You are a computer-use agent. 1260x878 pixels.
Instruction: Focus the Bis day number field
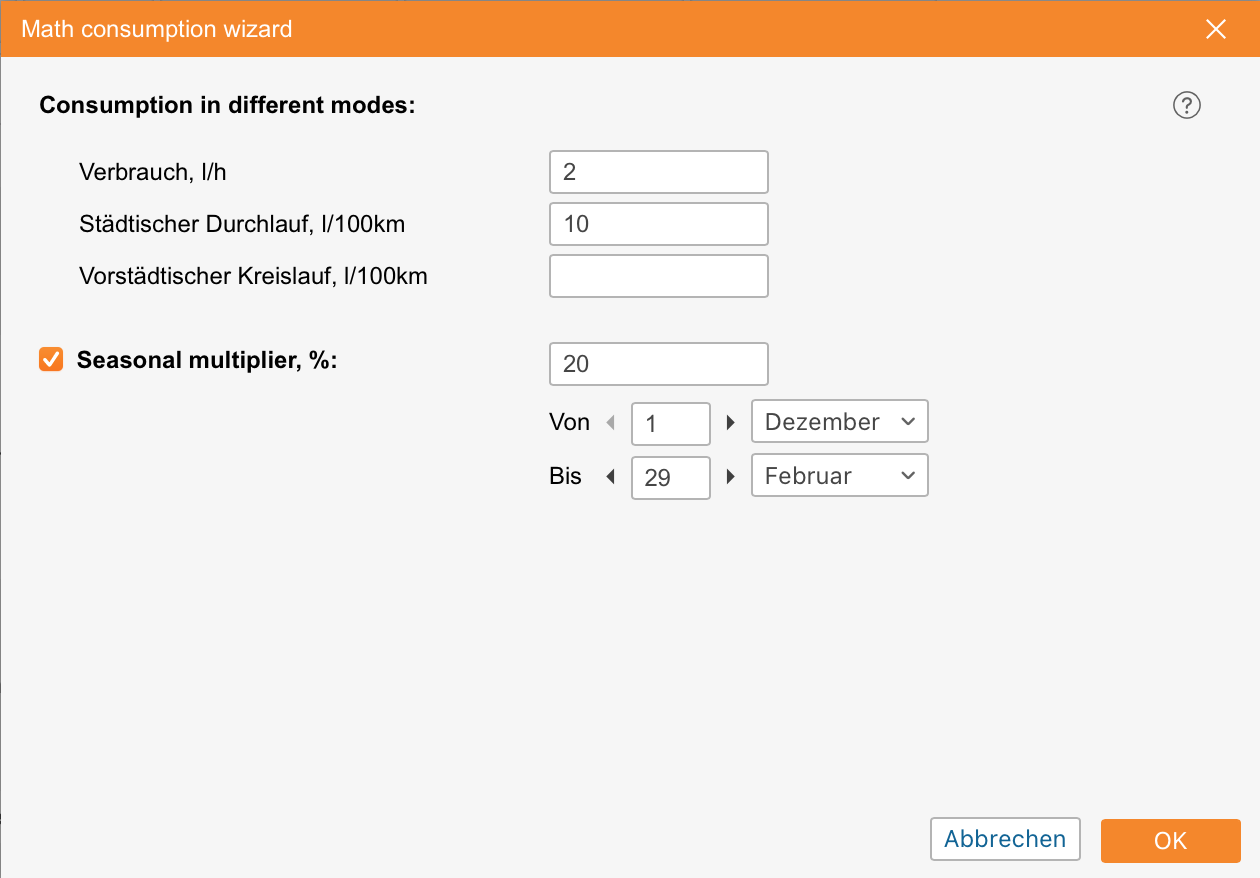(670, 478)
